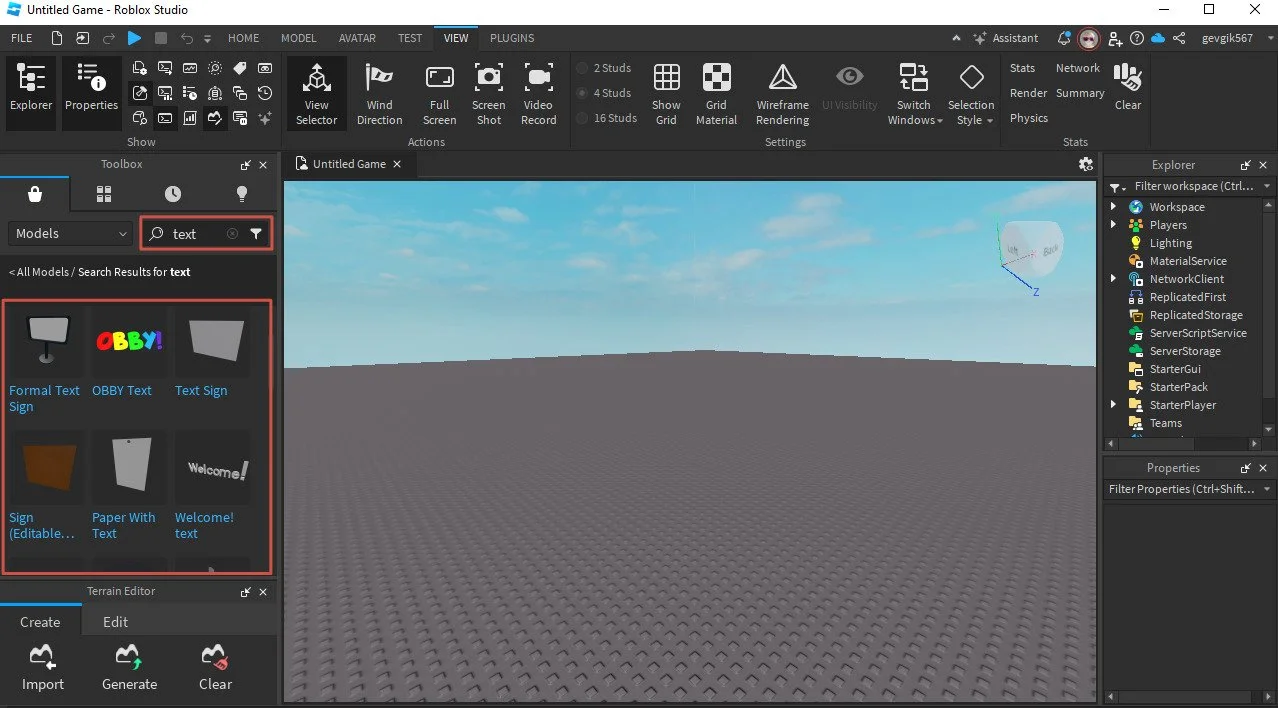Start Video Record
Image resolution: width=1278 pixels, height=708 pixels.
538,94
